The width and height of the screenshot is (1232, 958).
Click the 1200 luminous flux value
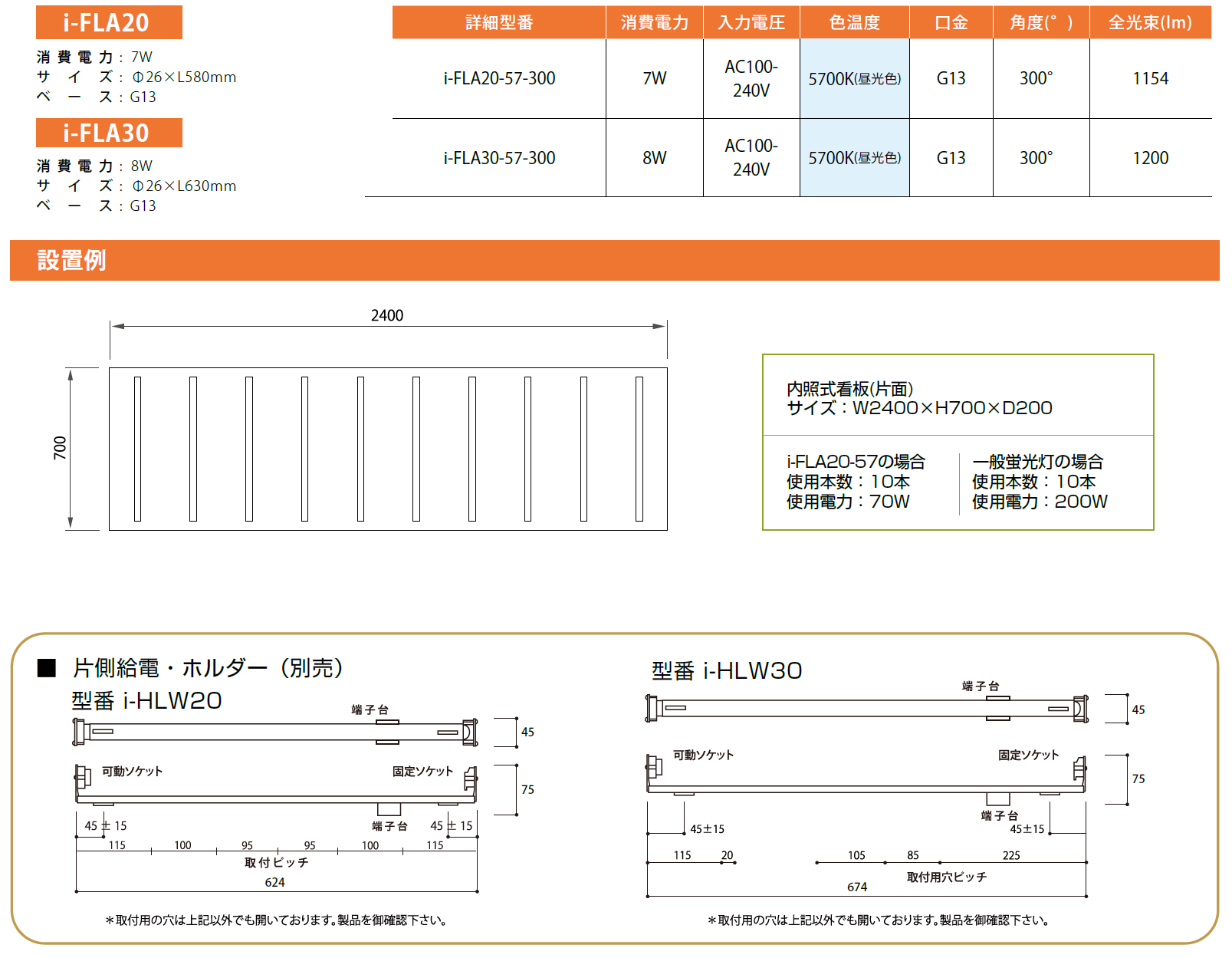click(1151, 158)
